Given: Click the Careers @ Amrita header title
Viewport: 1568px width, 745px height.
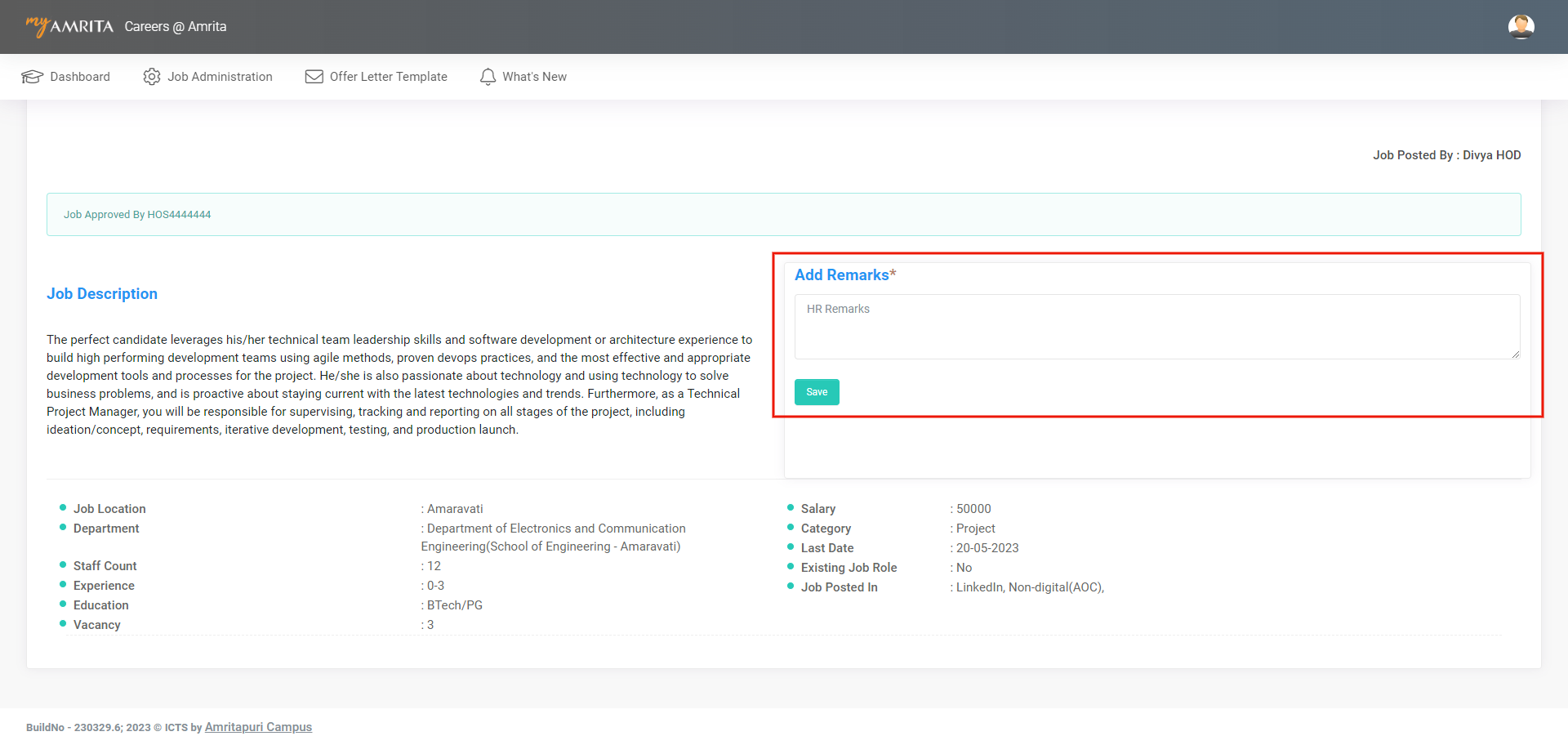Looking at the screenshot, I should (176, 26).
